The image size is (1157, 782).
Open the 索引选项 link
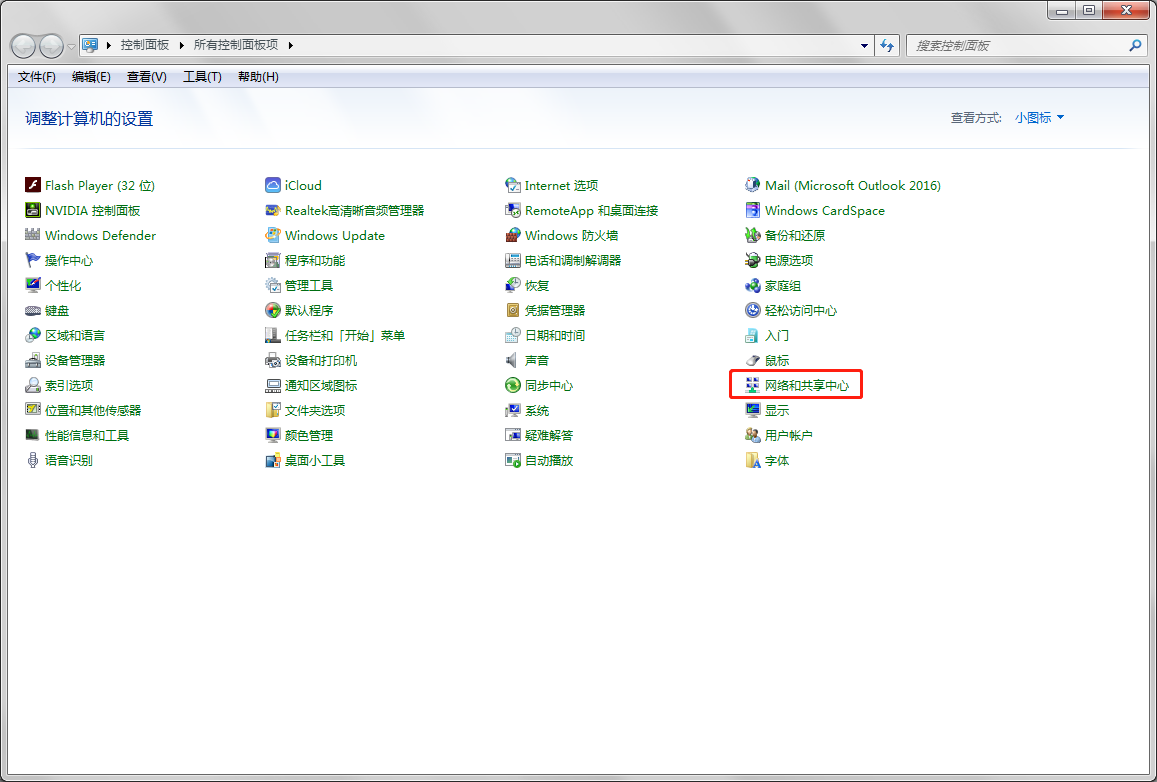point(69,385)
